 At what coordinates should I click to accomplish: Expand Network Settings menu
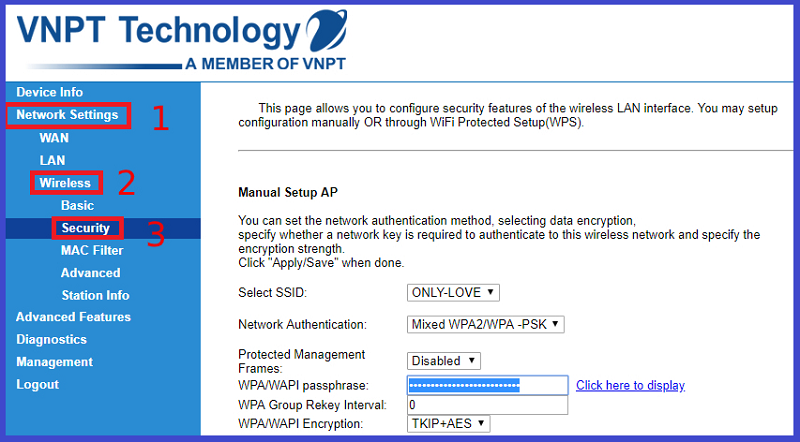point(67,115)
